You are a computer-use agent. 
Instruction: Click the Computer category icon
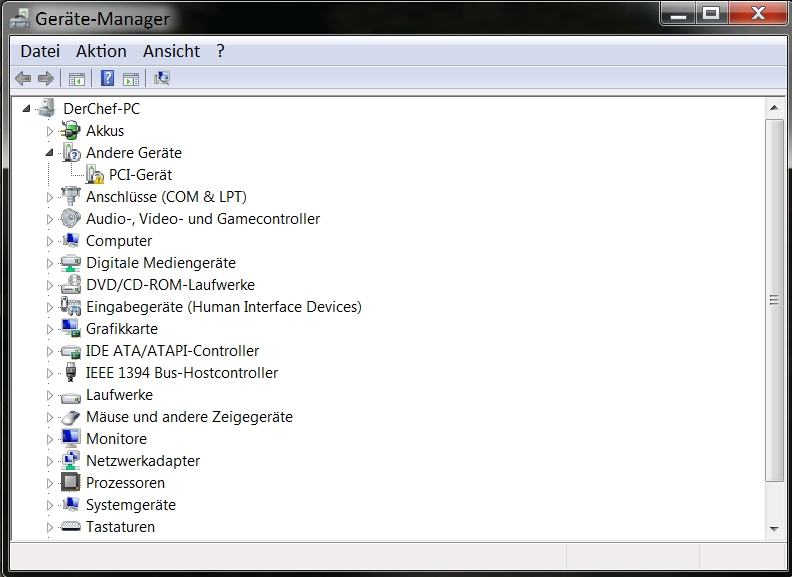[x=70, y=241]
